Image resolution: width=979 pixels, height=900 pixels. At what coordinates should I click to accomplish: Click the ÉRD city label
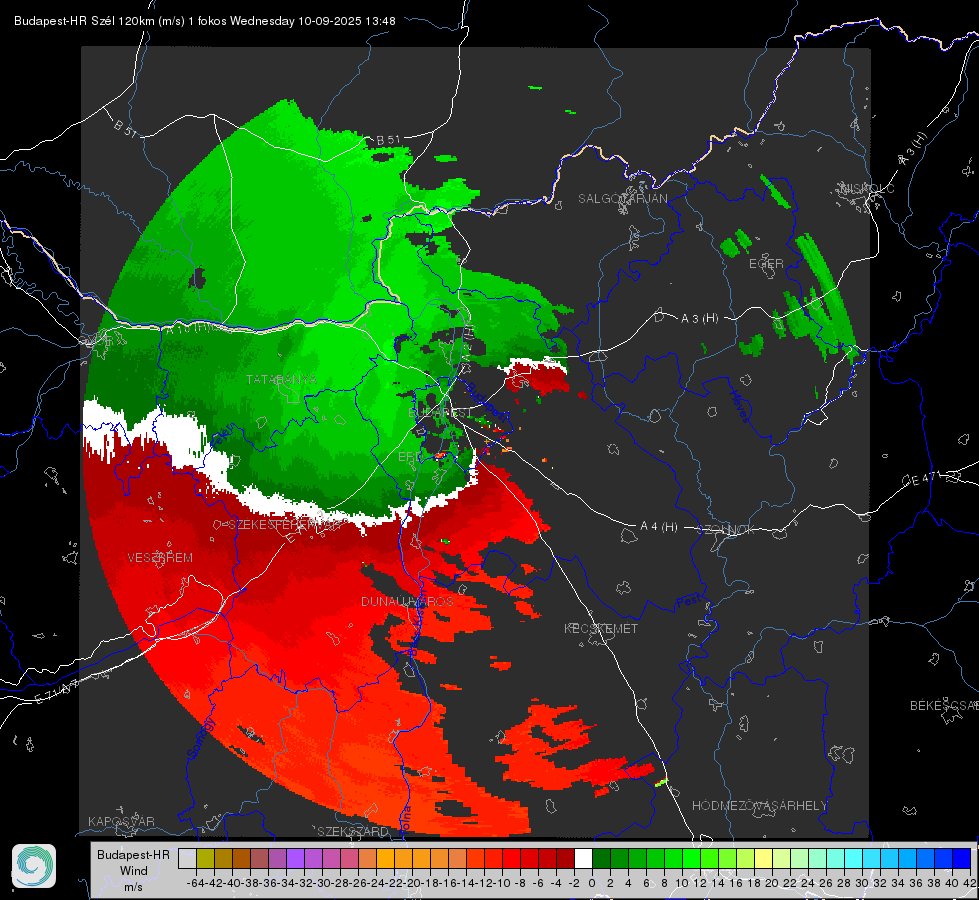click(409, 457)
